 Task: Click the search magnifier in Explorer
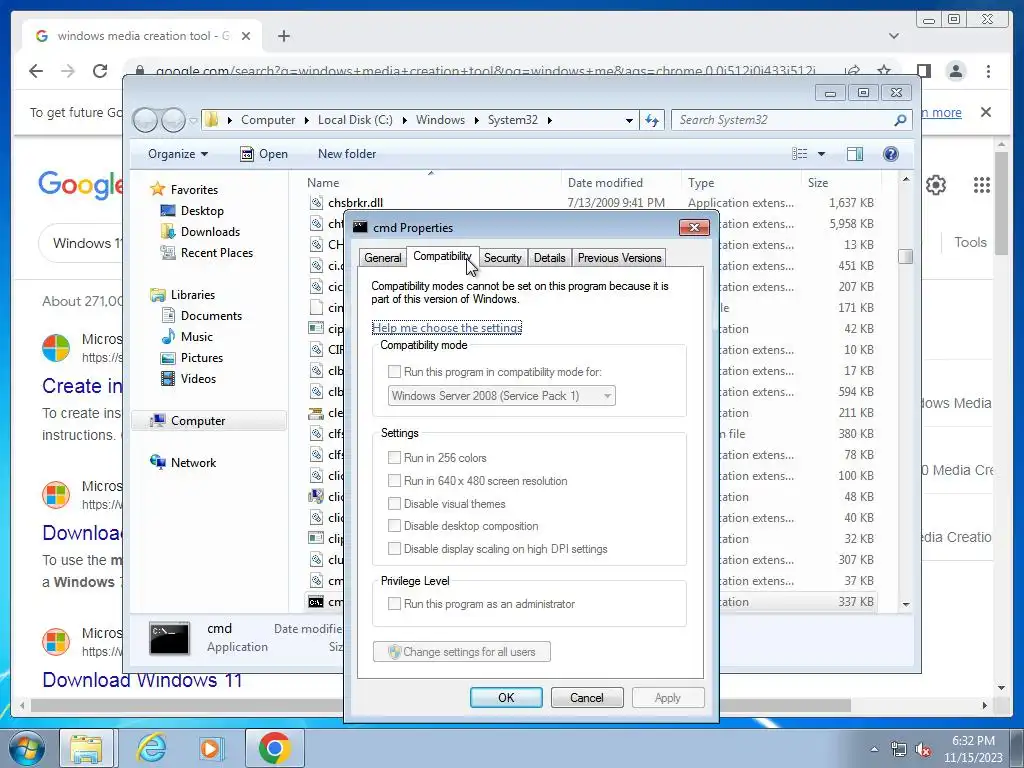pos(900,120)
